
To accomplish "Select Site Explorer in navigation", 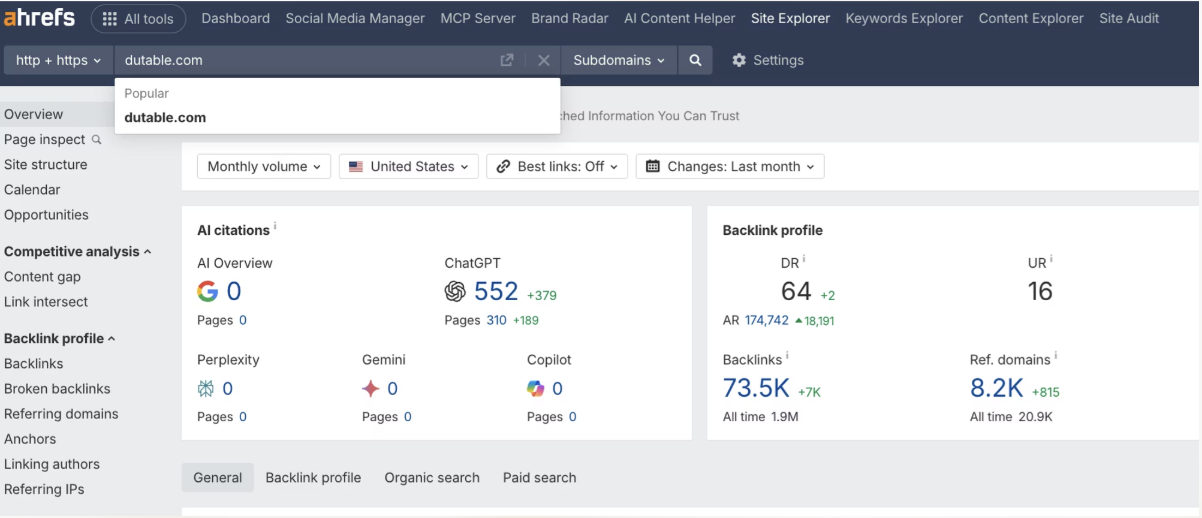I will [x=790, y=18].
